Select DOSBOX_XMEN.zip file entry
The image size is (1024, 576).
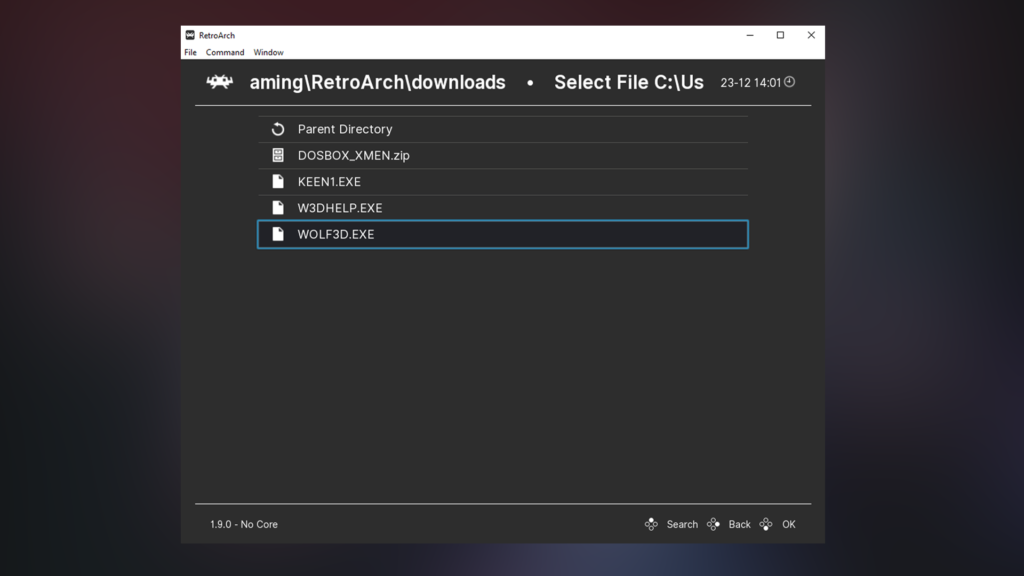coord(503,155)
